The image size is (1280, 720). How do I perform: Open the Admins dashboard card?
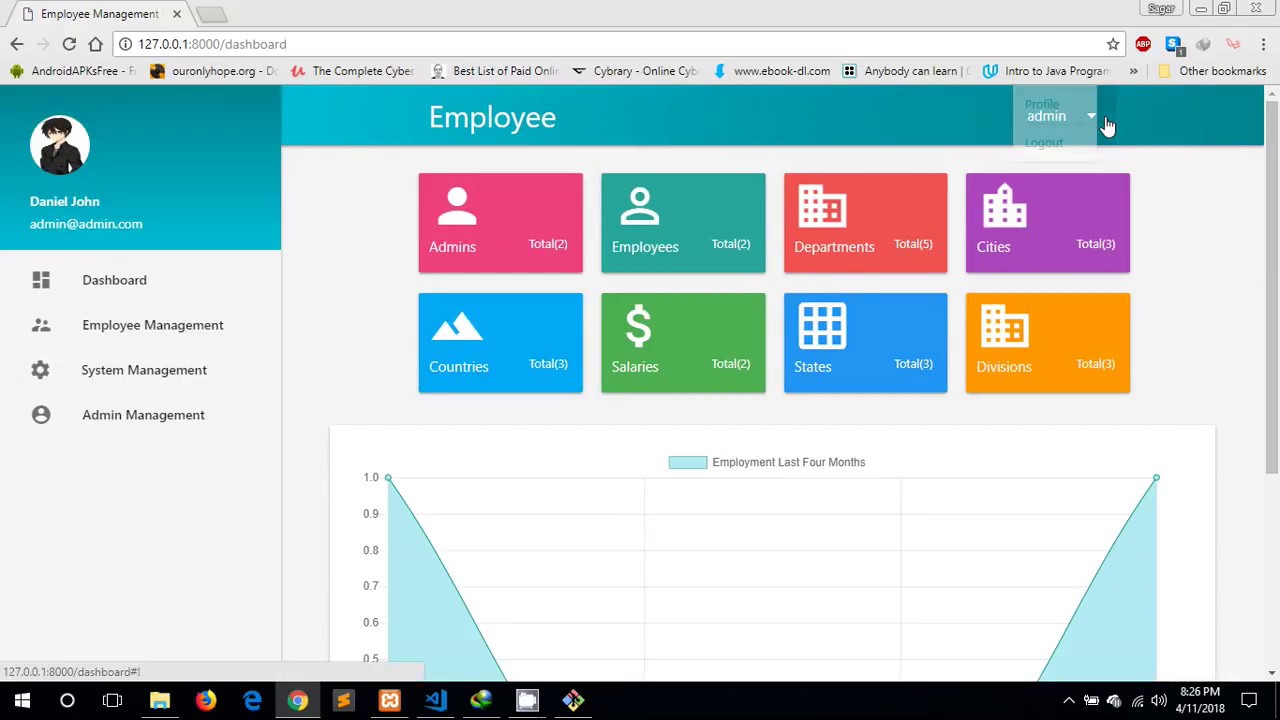500,223
